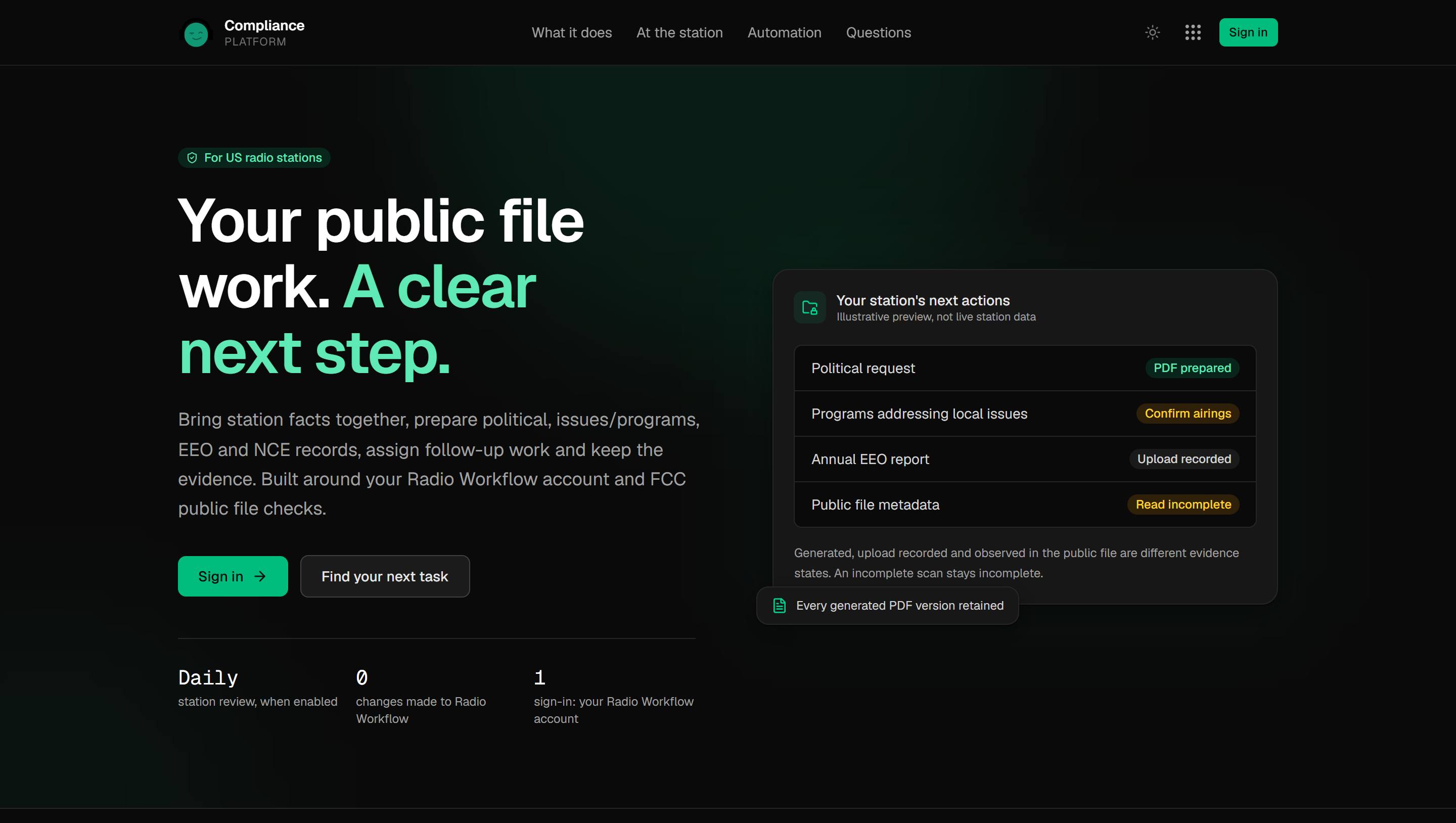Click the shield icon in US radio stations badge
Image resolution: width=1456 pixels, height=823 pixels.
[x=192, y=158]
